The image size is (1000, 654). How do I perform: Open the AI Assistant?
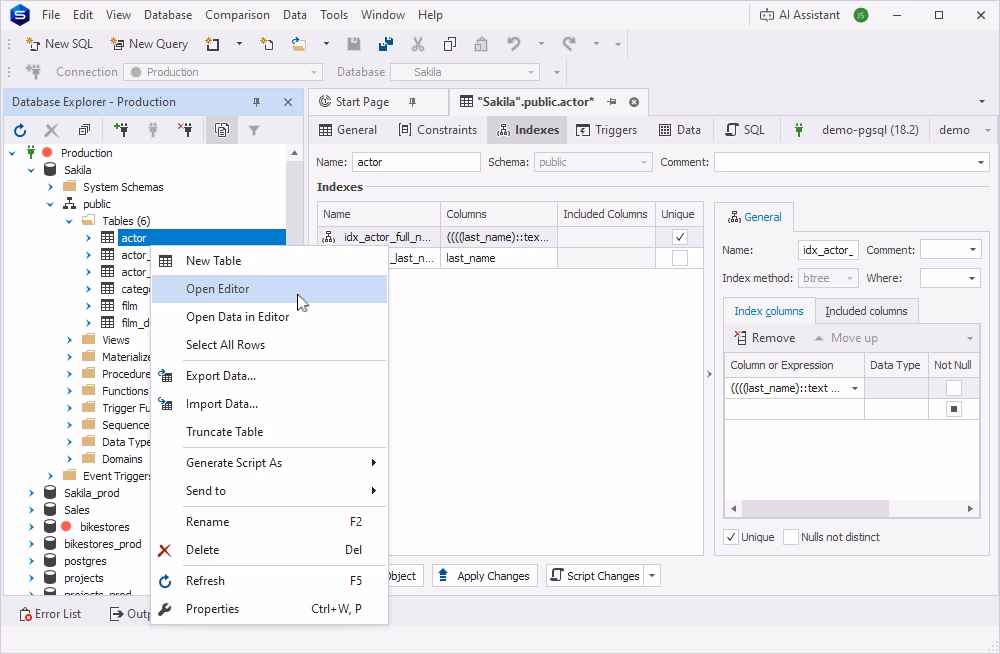[800, 15]
